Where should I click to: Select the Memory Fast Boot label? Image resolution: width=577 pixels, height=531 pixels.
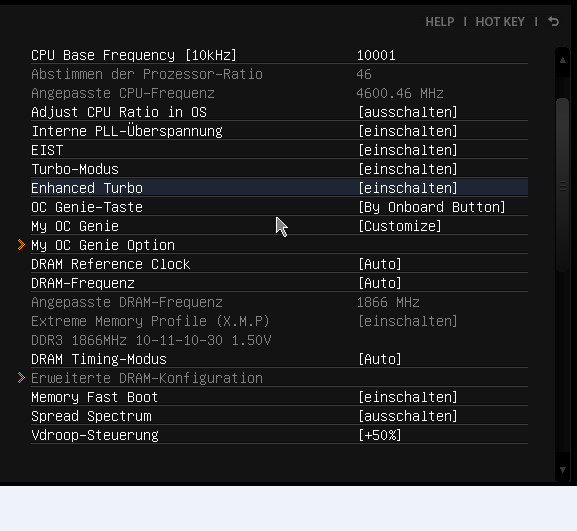pyautogui.click(x=95, y=397)
